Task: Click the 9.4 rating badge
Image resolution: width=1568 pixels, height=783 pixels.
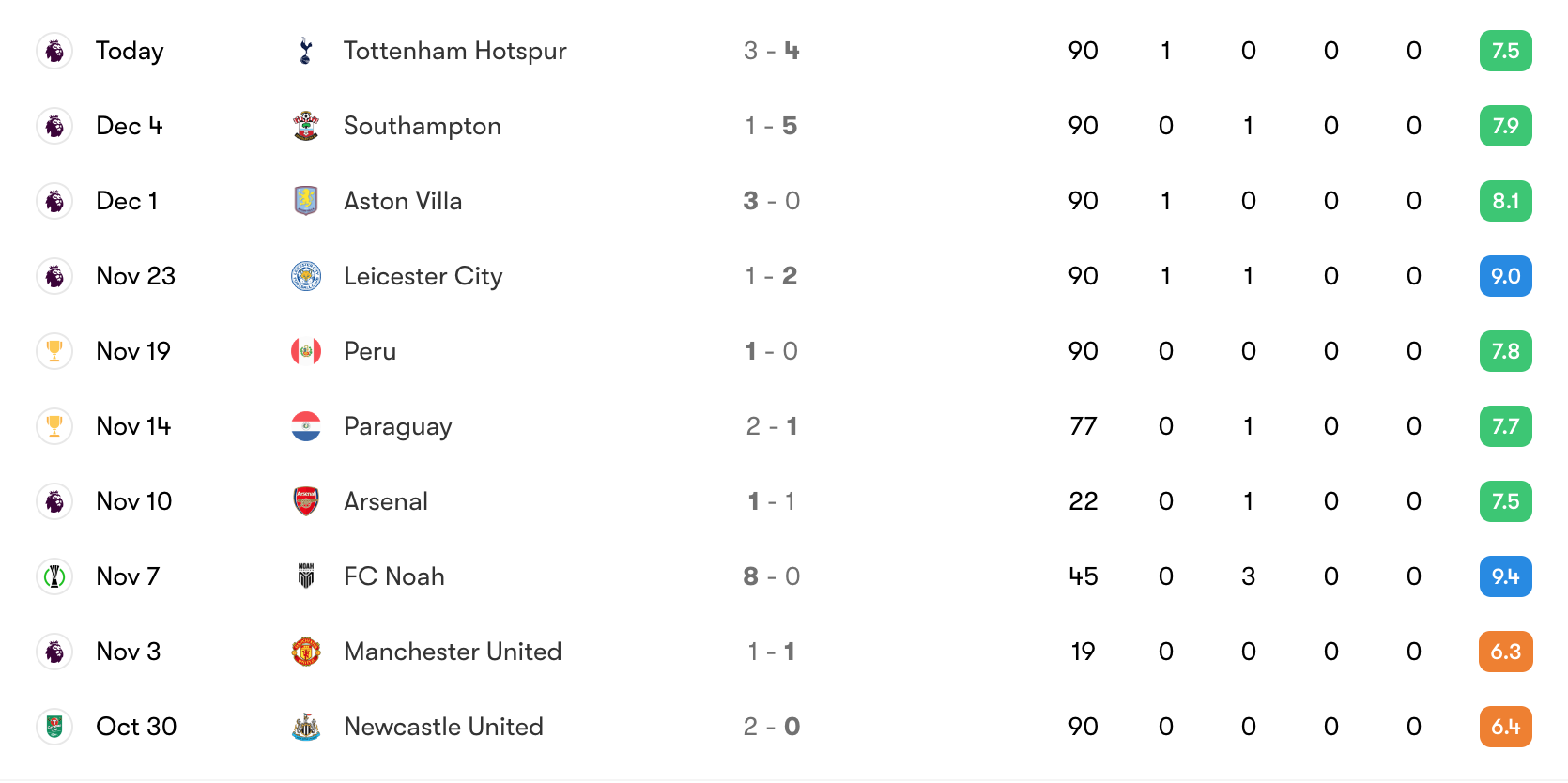Action: click(1505, 576)
